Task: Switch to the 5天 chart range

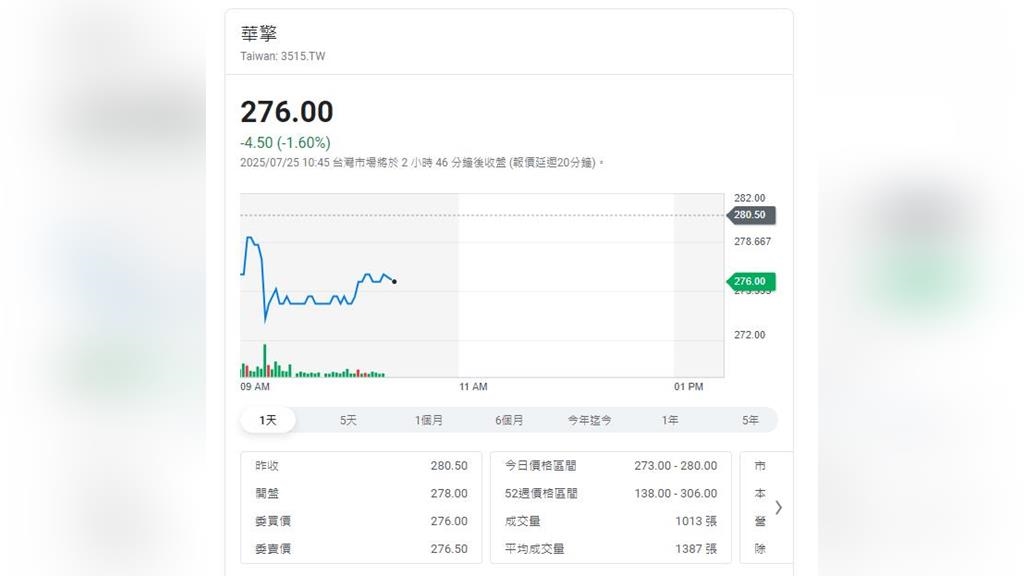Action: point(348,420)
